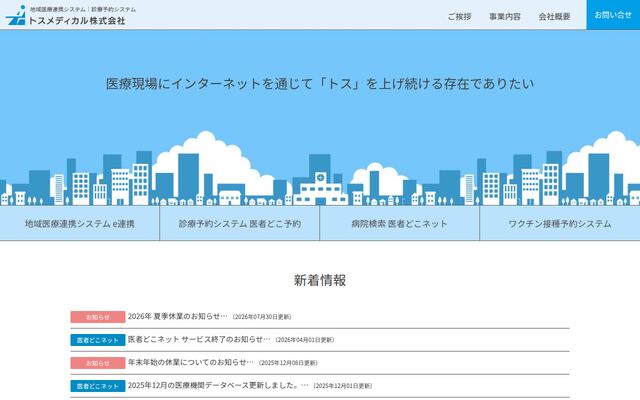The height and width of the screenshot is (400, 640).
Task: Click the date (2026年04月01日更新)
Action: click(x=305, y=340)
